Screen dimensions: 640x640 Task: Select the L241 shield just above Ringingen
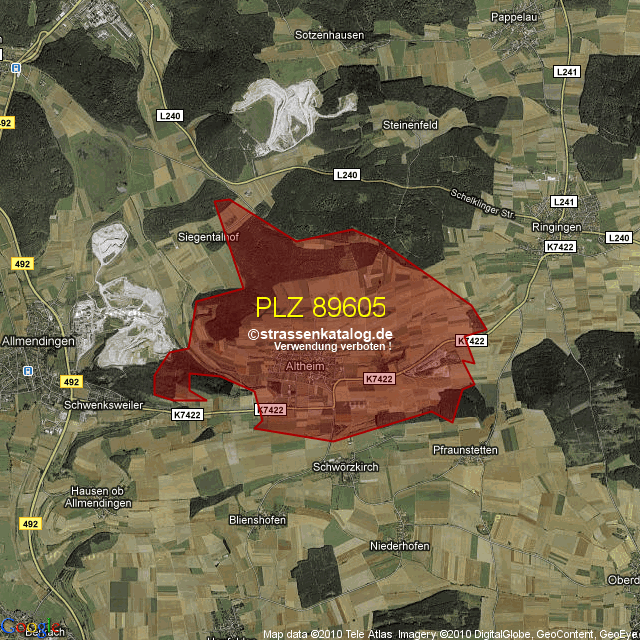[x=564, y=201]
